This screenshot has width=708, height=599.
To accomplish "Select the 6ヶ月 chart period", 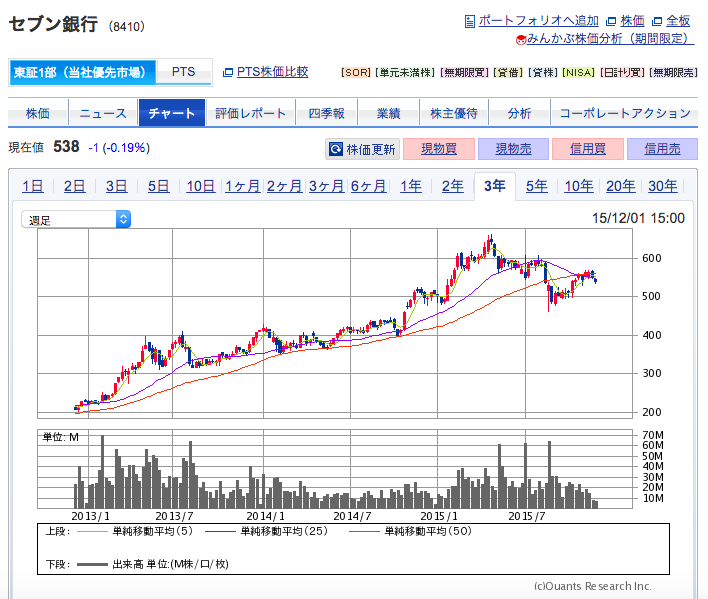I will tap(368, 186).
